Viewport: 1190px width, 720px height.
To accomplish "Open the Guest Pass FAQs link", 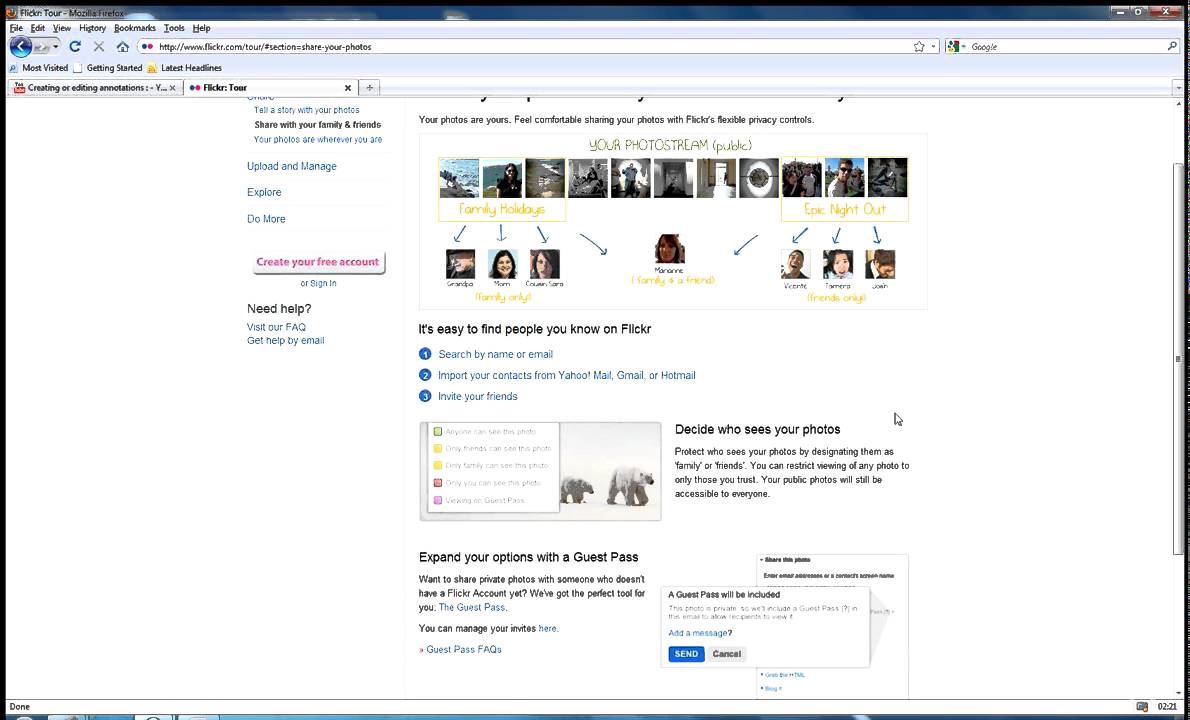I will [464, 649].
